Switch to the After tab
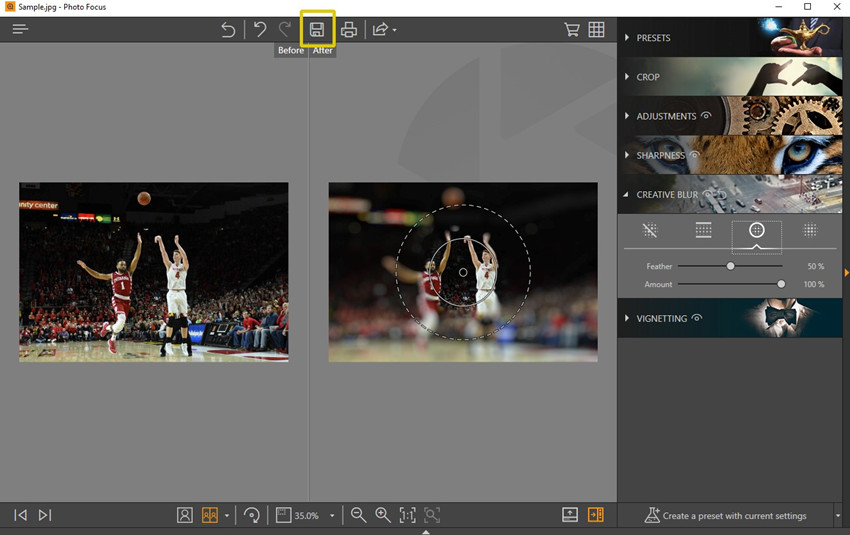This screenshot has width=850, height=535. (323, 50)
